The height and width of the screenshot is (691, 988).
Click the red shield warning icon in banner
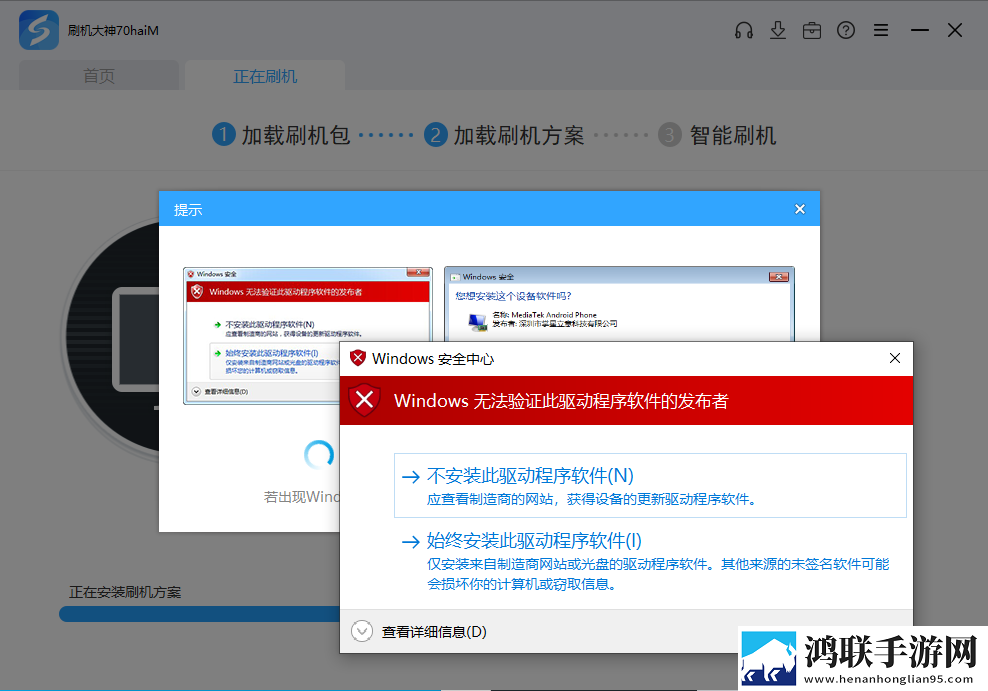pos(364,400)
